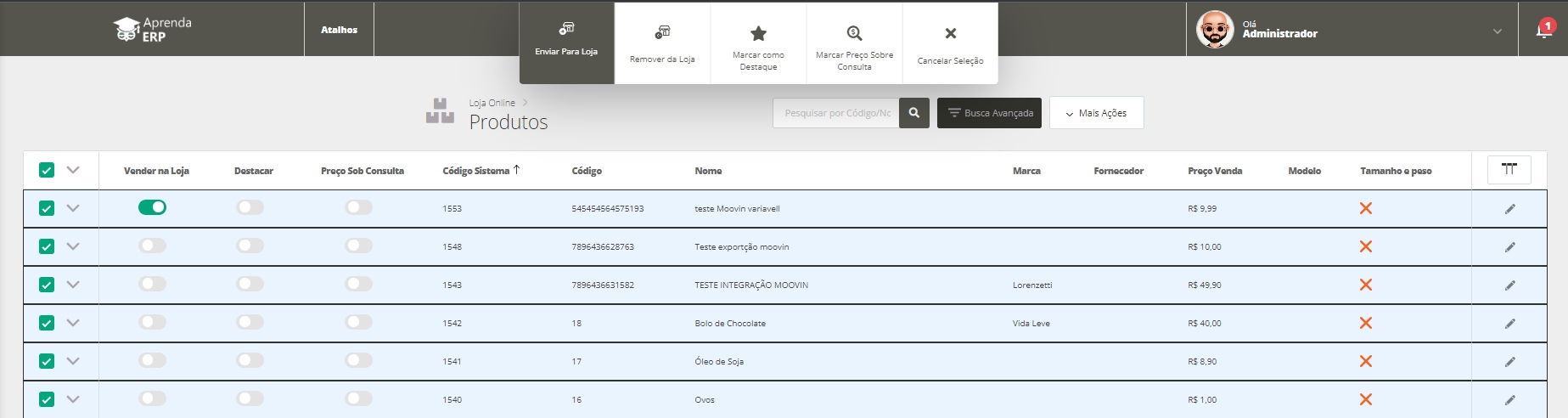
Task: Click the search magnifier button
Action: coord(914,113)
